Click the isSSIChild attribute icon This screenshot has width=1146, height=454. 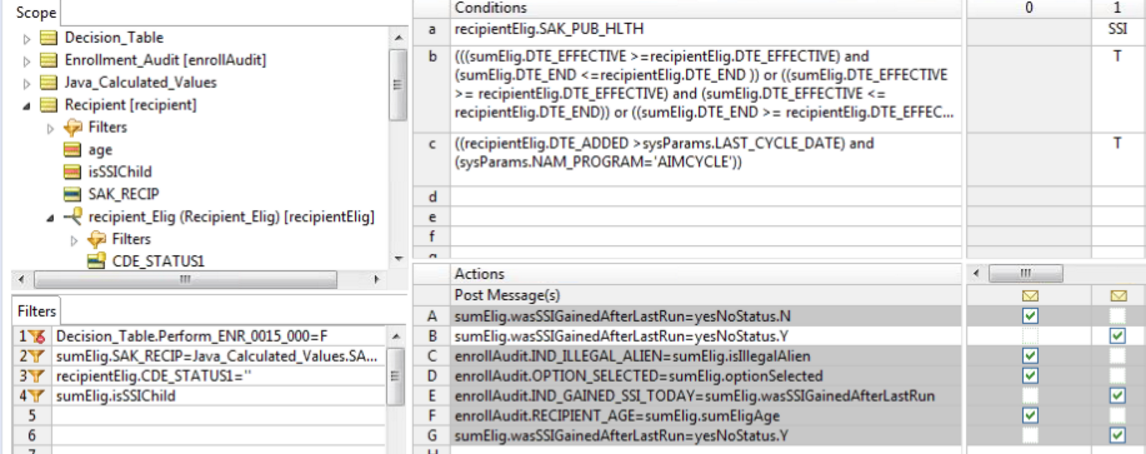pos(72,173)
